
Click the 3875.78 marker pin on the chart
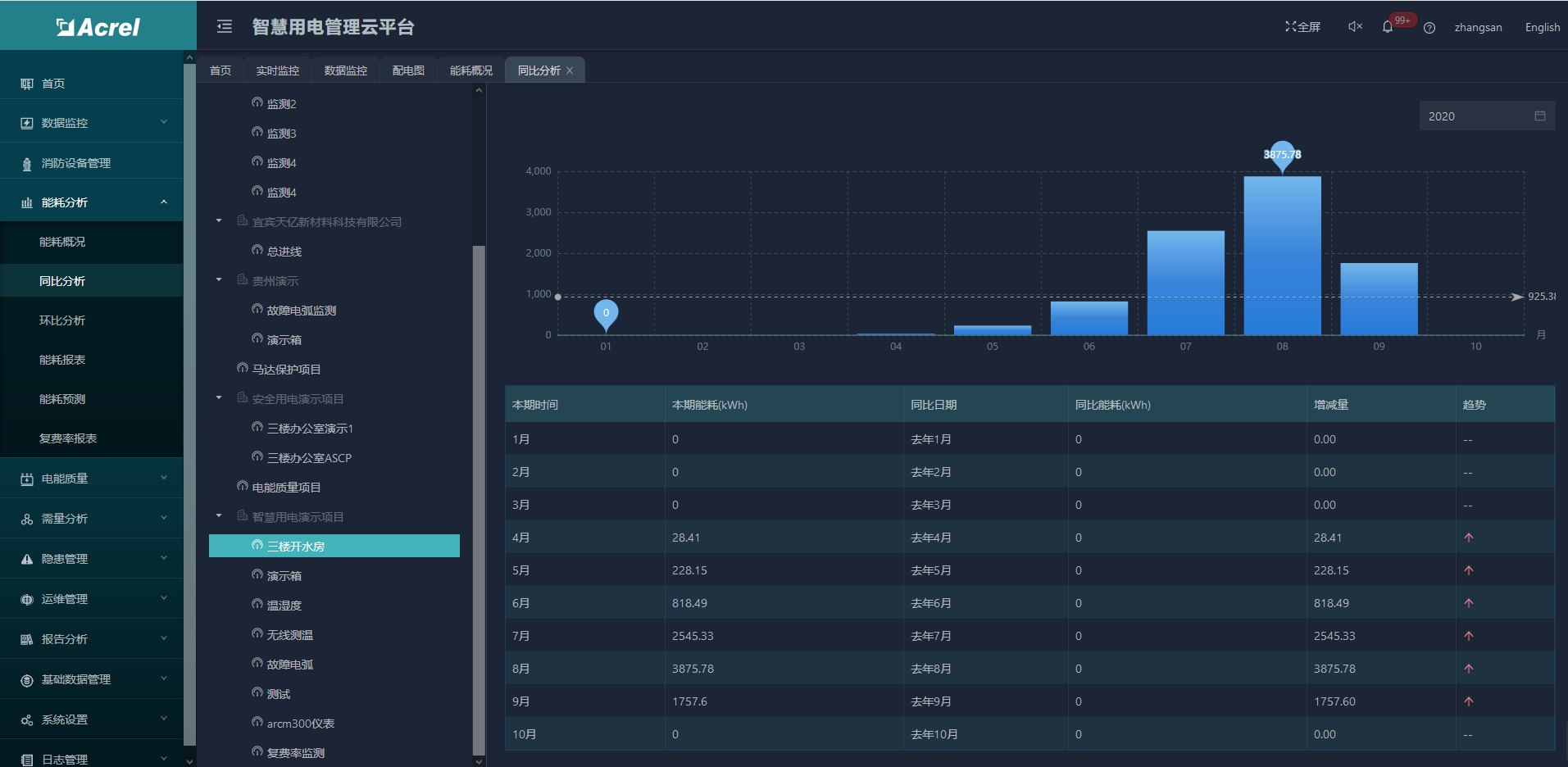pyautogui.click(x=1282, y=156)
